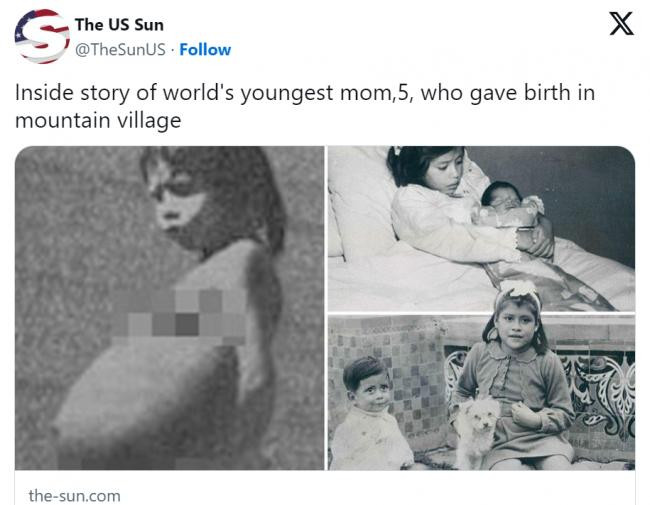Open the large grainy photo on the left

[x=170, y=308]
